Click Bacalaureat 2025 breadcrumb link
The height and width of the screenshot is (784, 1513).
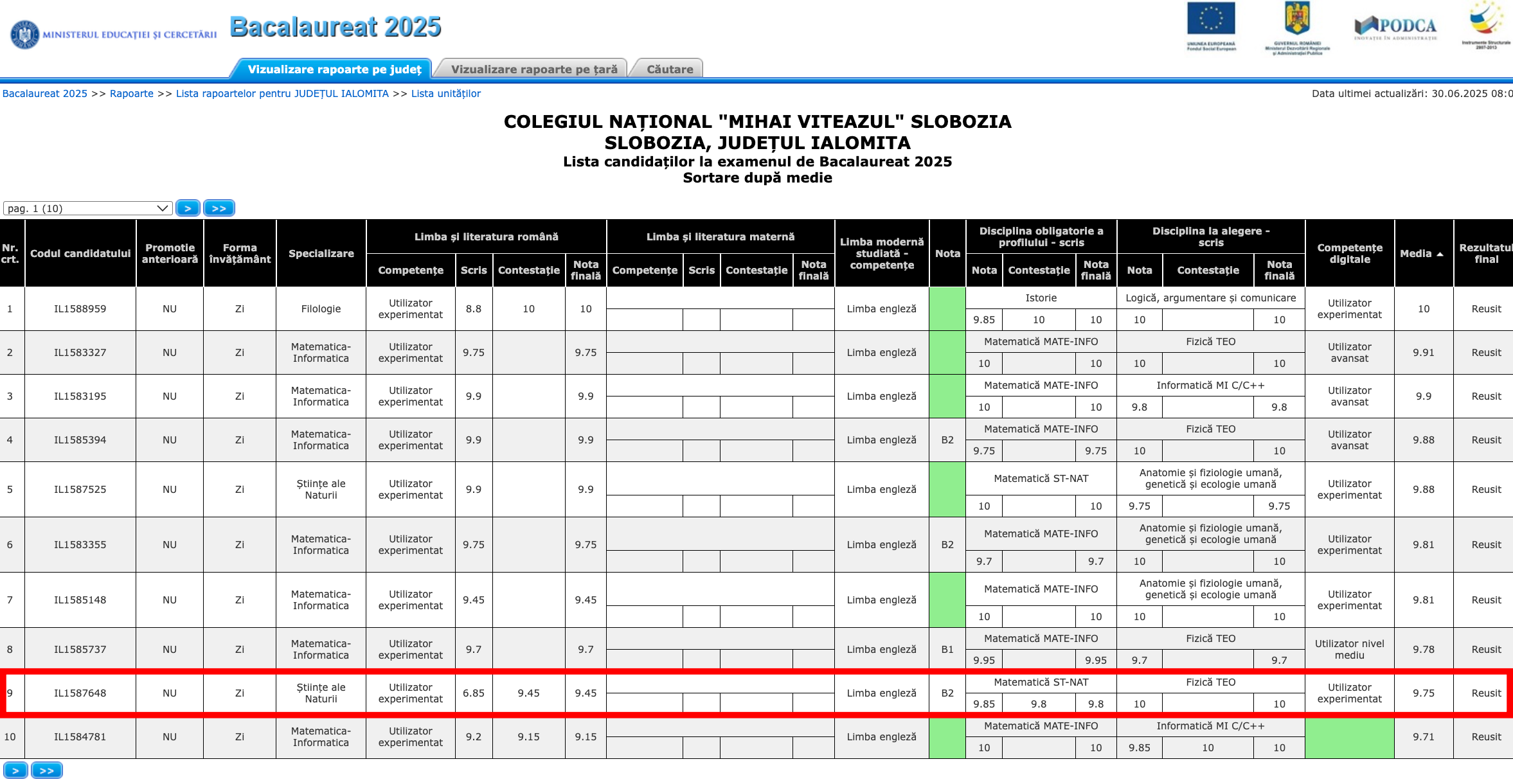click(45, 94)
